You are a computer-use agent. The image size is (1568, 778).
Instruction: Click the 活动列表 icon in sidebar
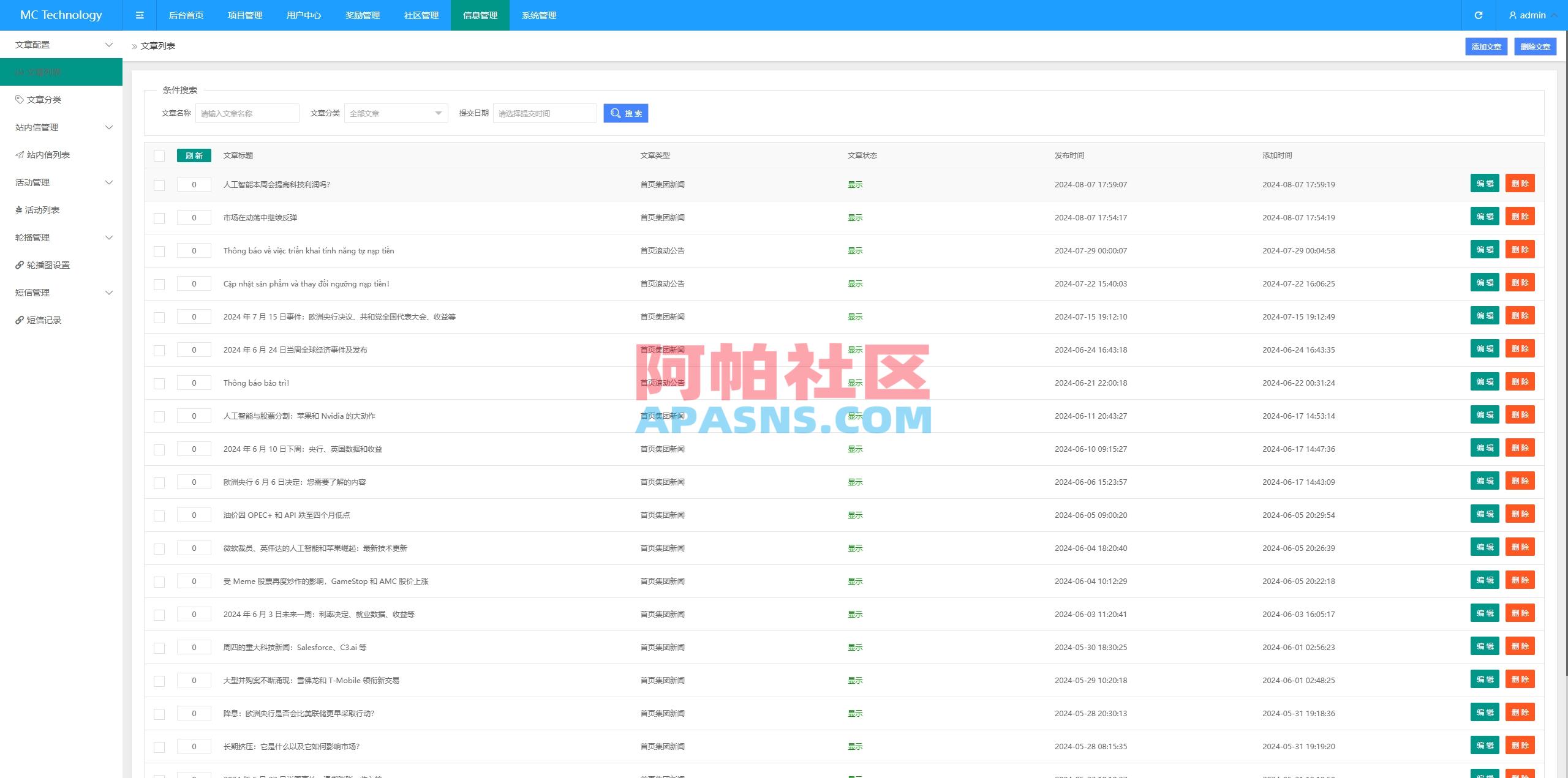point(18,210)
